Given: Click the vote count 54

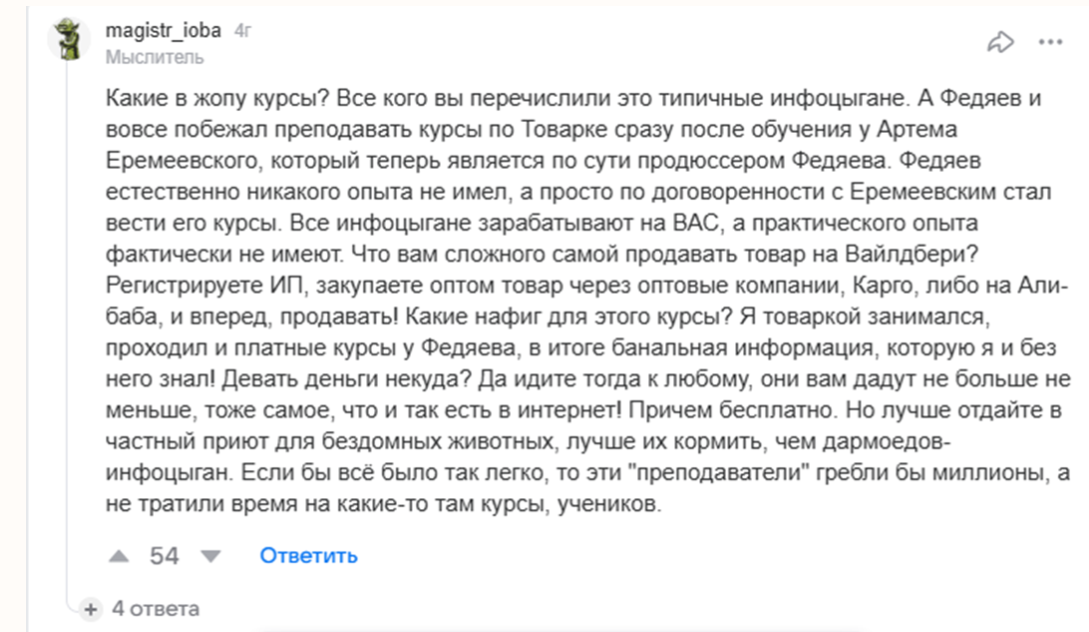Looking at the screenshot, I should 164,556.
